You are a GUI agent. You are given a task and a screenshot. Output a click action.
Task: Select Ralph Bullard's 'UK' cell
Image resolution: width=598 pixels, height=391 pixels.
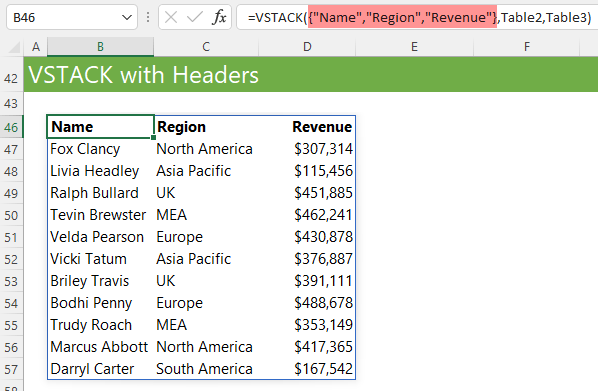206,193
